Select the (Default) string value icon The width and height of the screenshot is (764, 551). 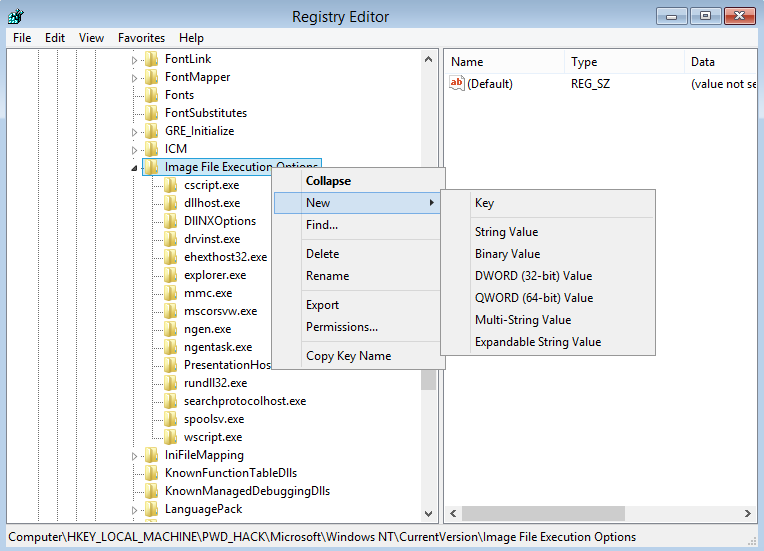click(457, 83)
